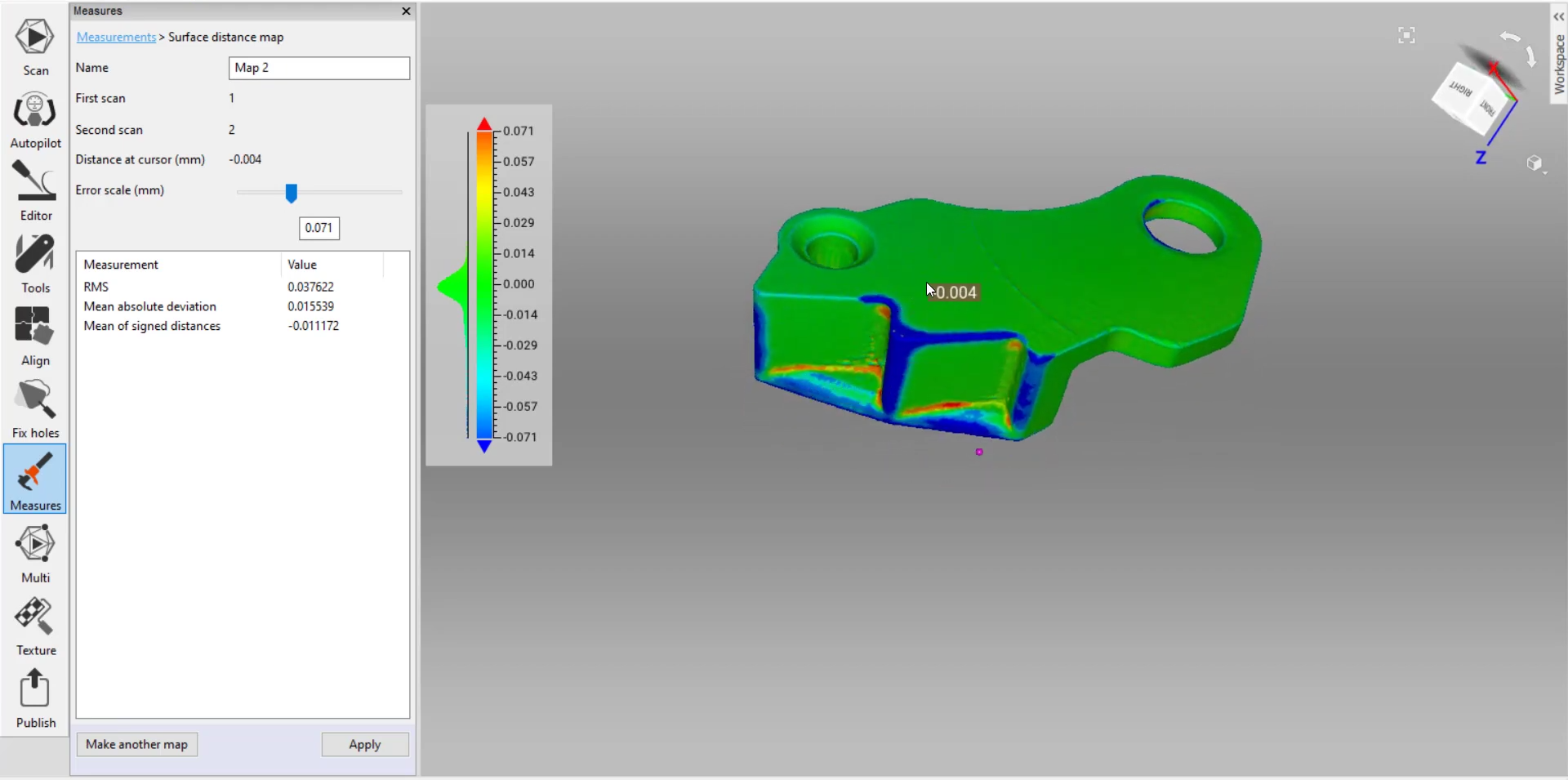Select the Tools panel icon

(x=35, y=264)
